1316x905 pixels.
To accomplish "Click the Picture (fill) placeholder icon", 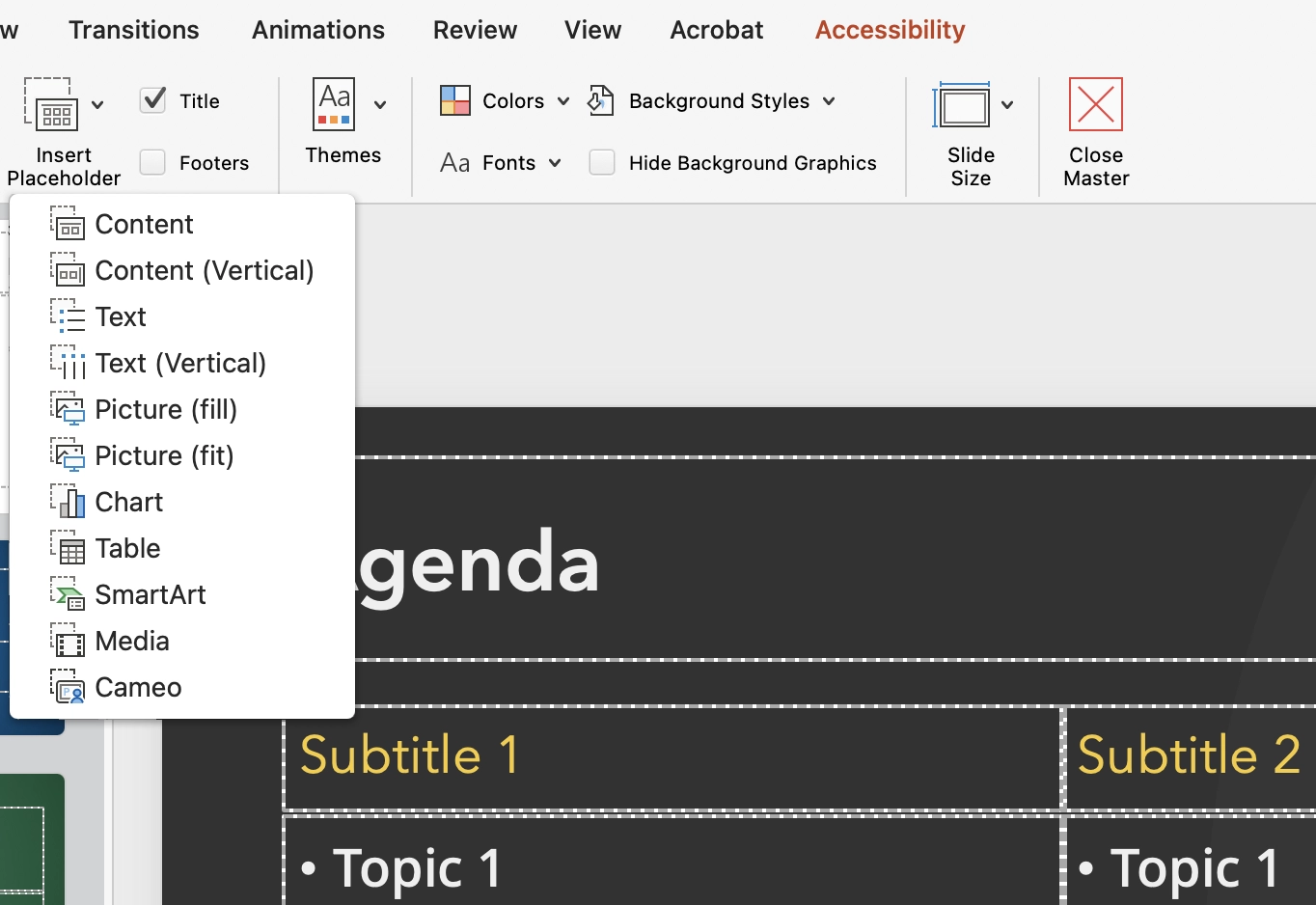I will coord(68,409).
